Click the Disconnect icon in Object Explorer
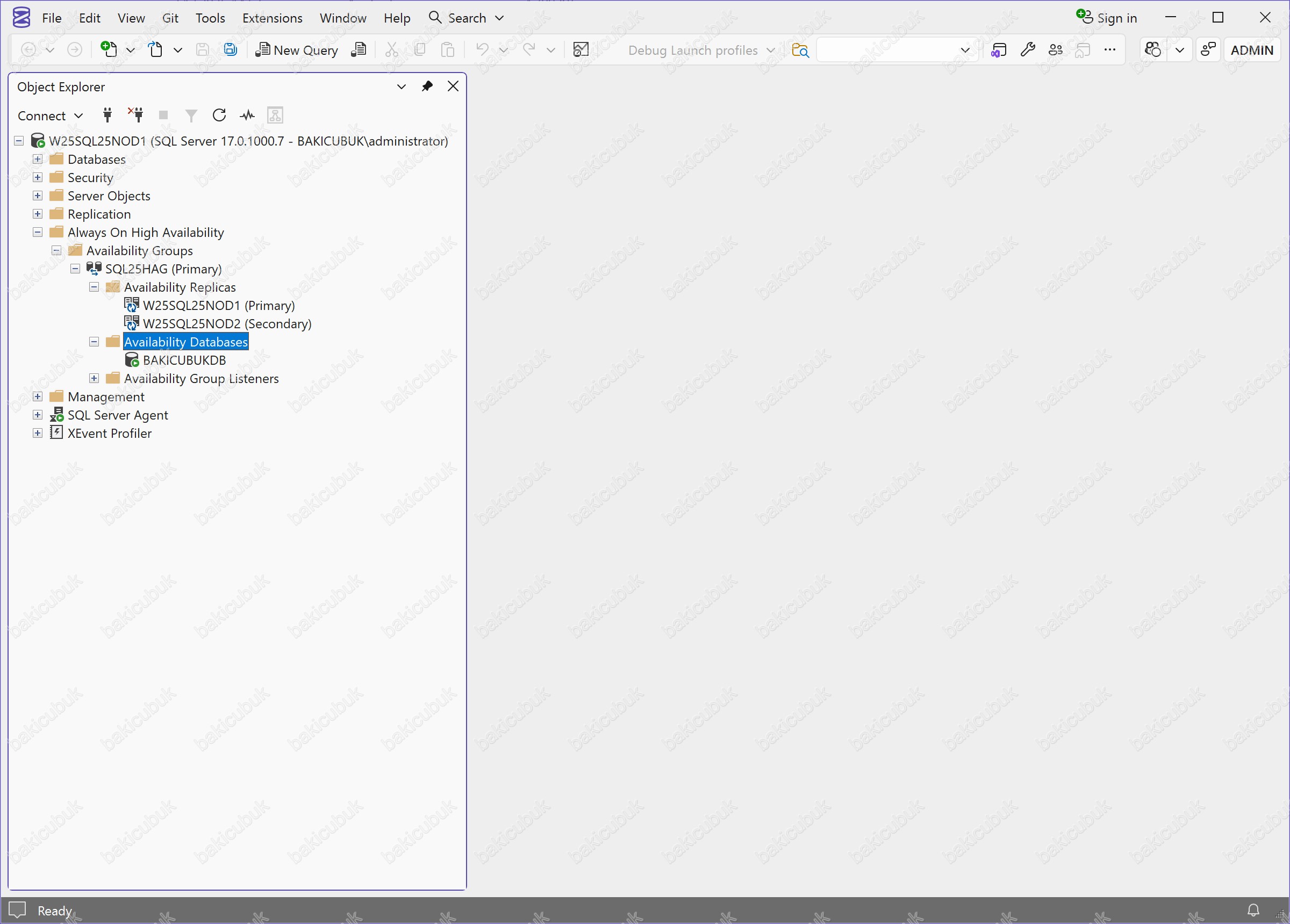This screenshot has height=924, width=1290. click(136, 115)
